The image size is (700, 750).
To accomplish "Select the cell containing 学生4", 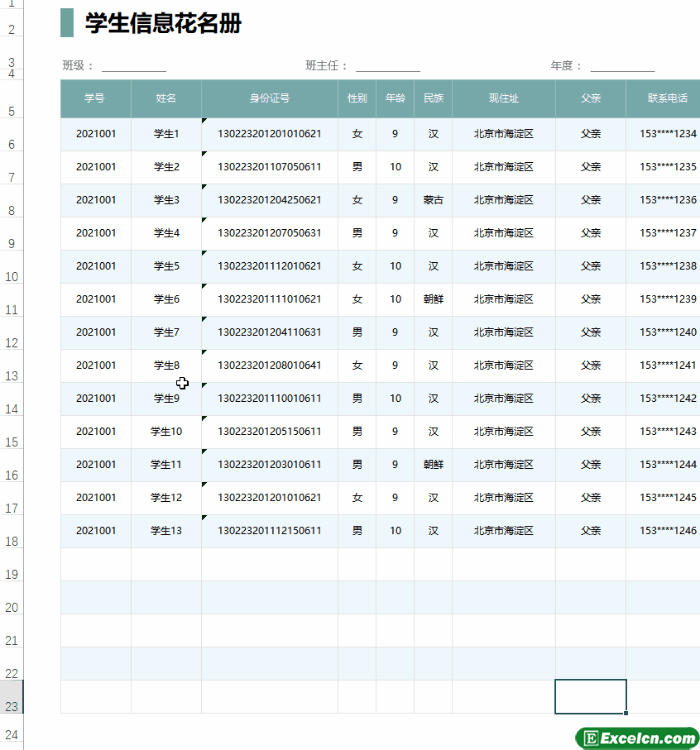I will coord(166,233).
